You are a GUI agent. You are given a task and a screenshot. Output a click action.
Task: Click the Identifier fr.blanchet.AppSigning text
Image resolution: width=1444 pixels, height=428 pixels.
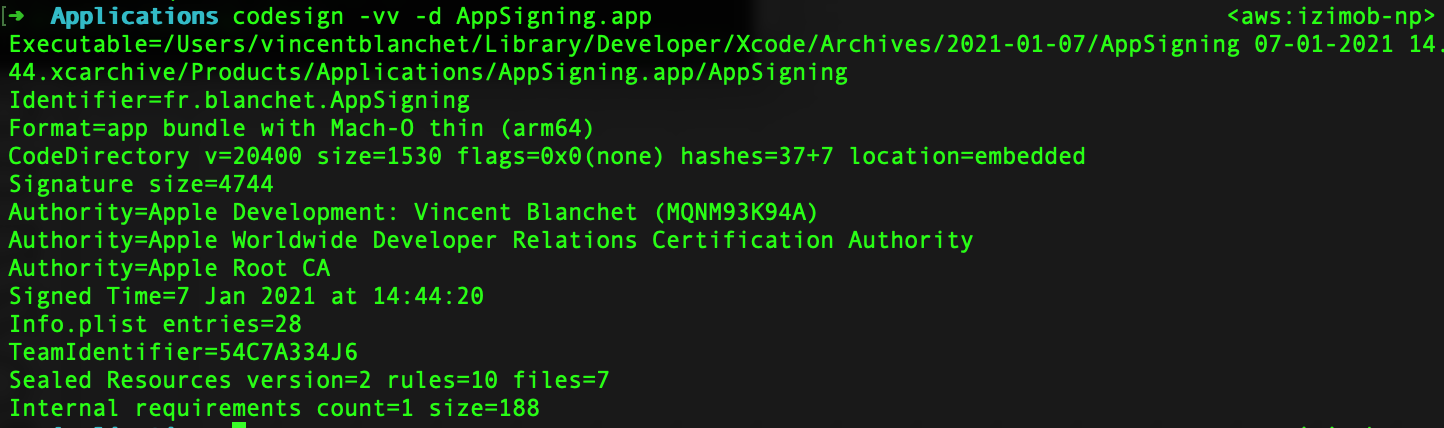click(240, 101)
